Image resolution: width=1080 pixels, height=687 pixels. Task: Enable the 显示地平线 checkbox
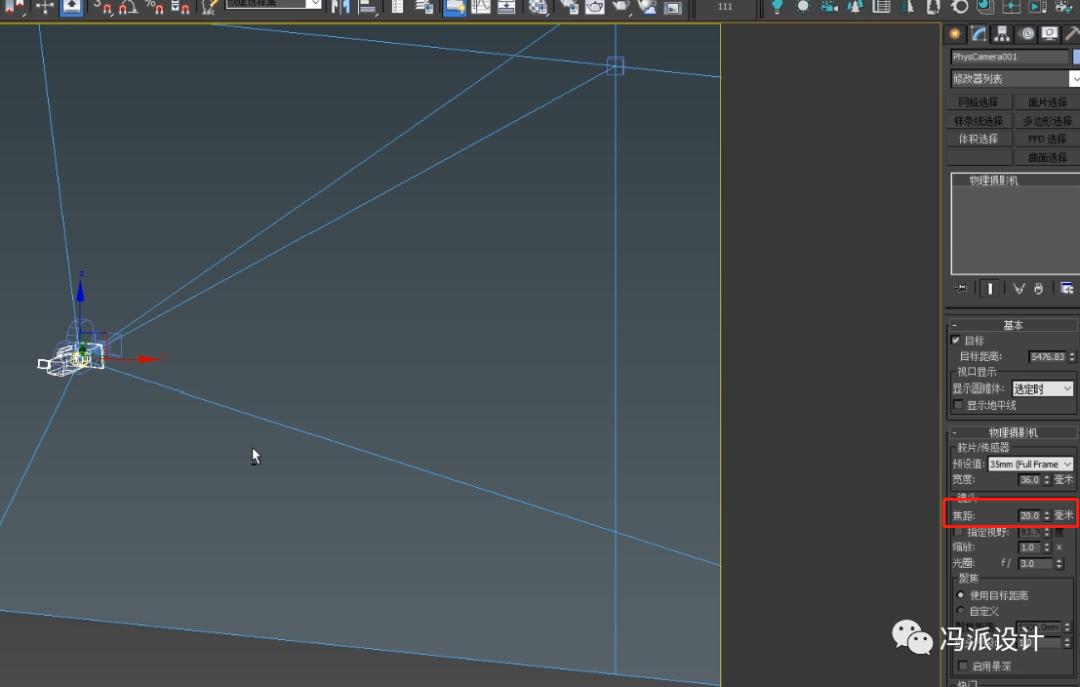[x=958, y=405]
